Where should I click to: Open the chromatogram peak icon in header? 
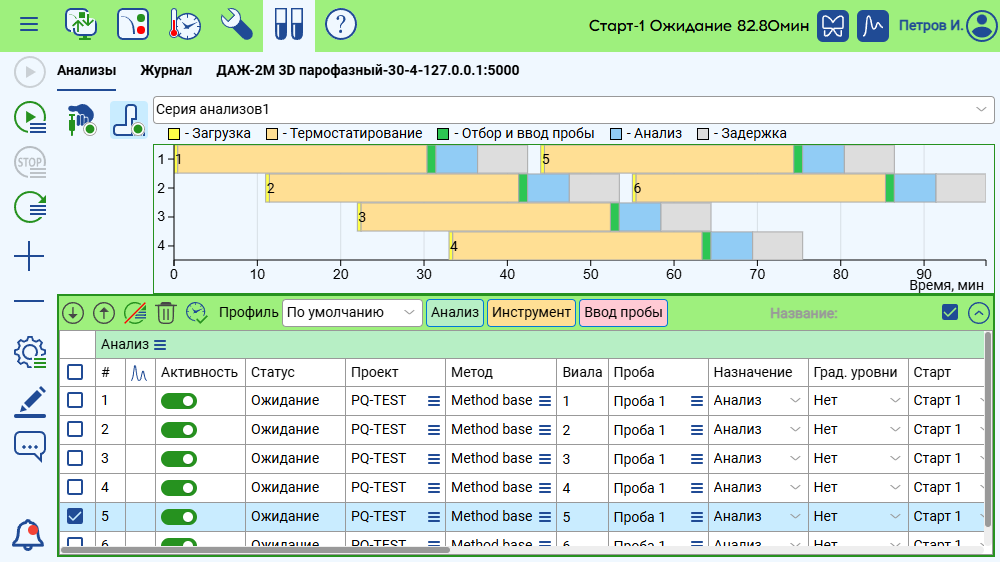[x=875, y=25]
